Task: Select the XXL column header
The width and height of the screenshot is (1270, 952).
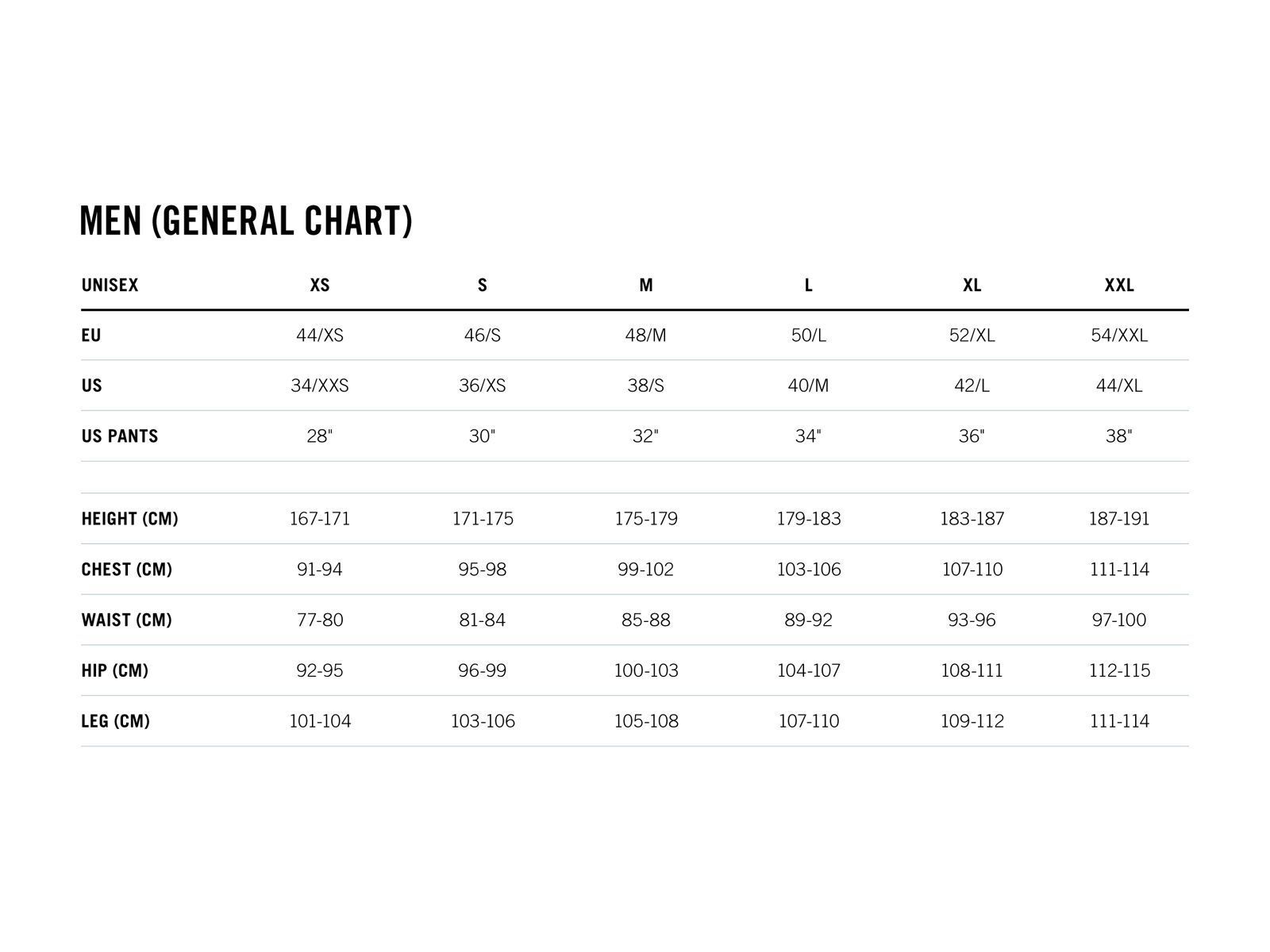Action: [x=1119, y=285]
